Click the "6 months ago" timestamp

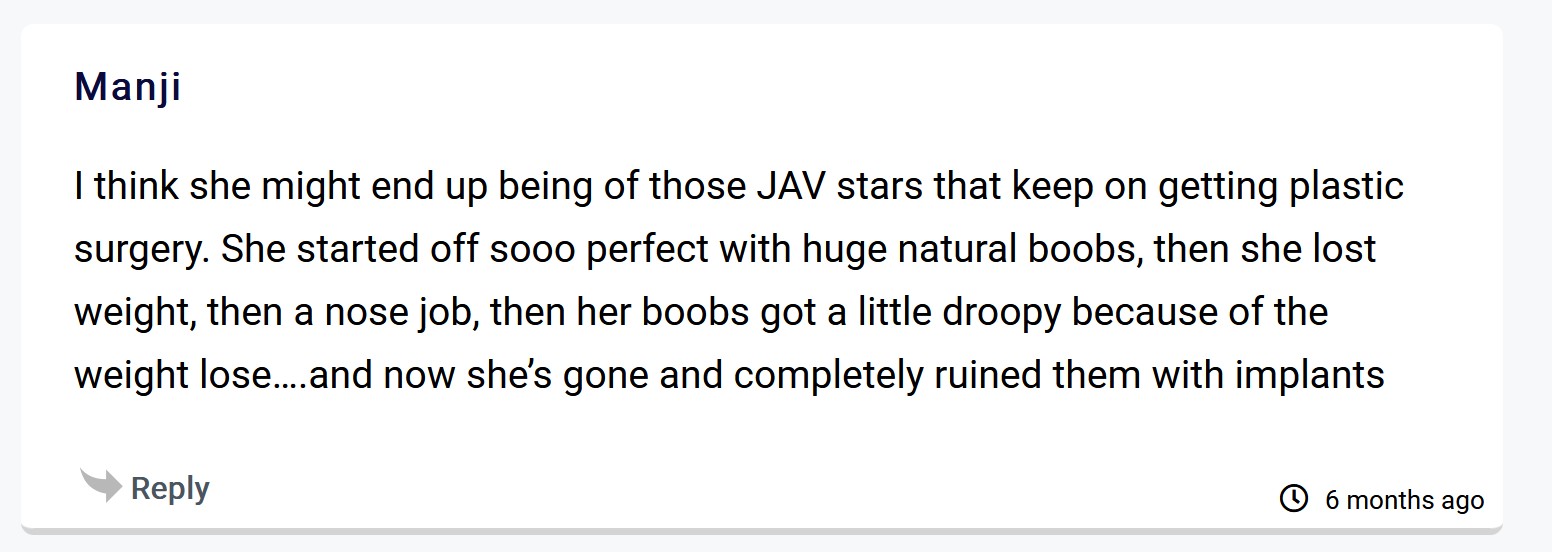coord(1404,500)
